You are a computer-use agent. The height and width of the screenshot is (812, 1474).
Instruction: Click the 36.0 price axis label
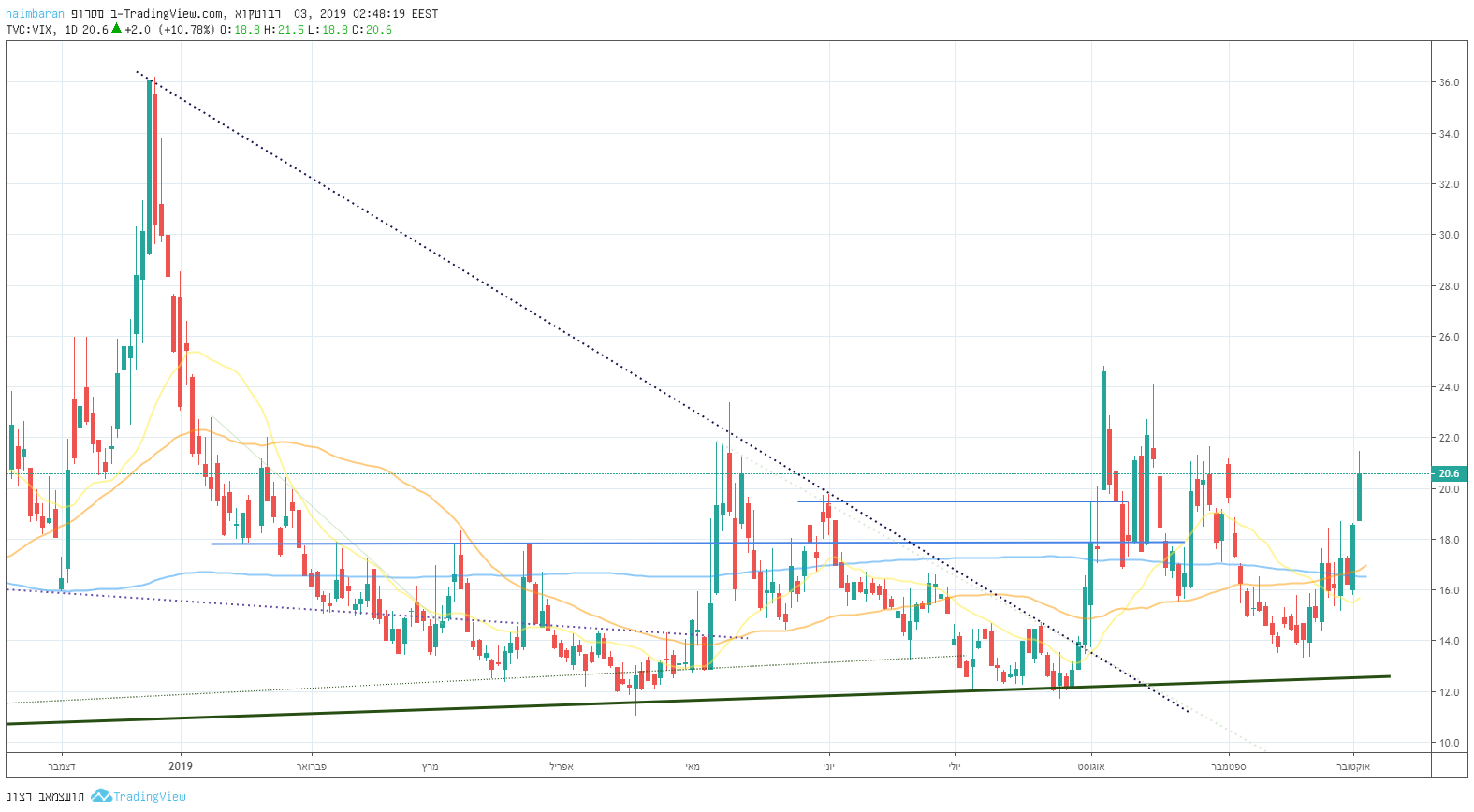click(x=1449, y=83)
